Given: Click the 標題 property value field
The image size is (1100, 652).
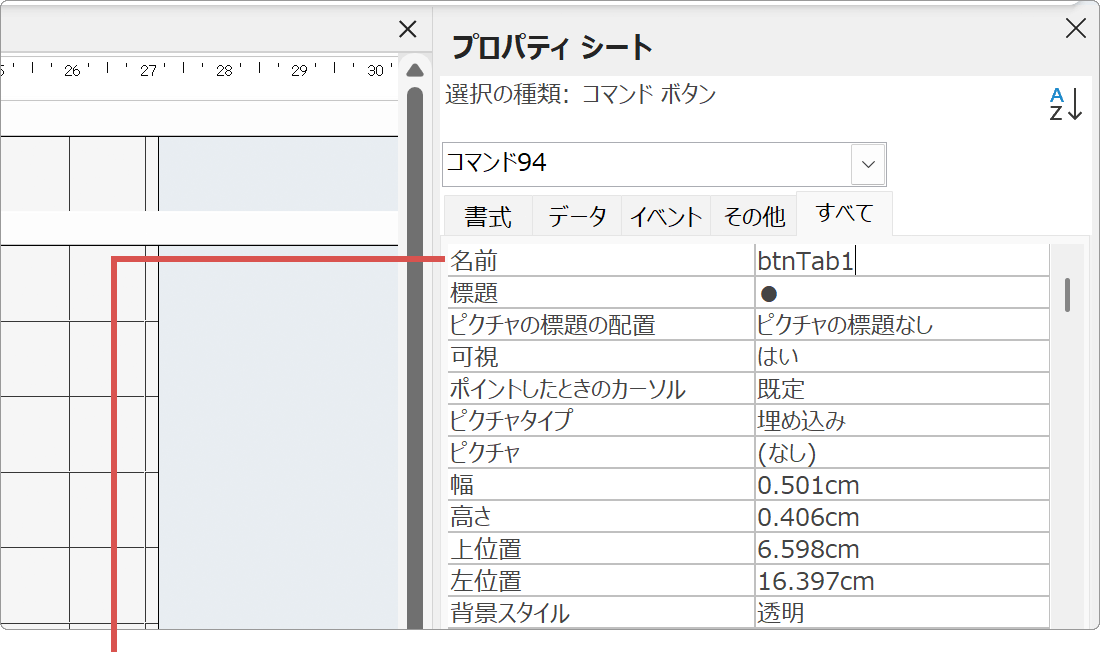Looking at the screenshot, I should coord(900,292).
